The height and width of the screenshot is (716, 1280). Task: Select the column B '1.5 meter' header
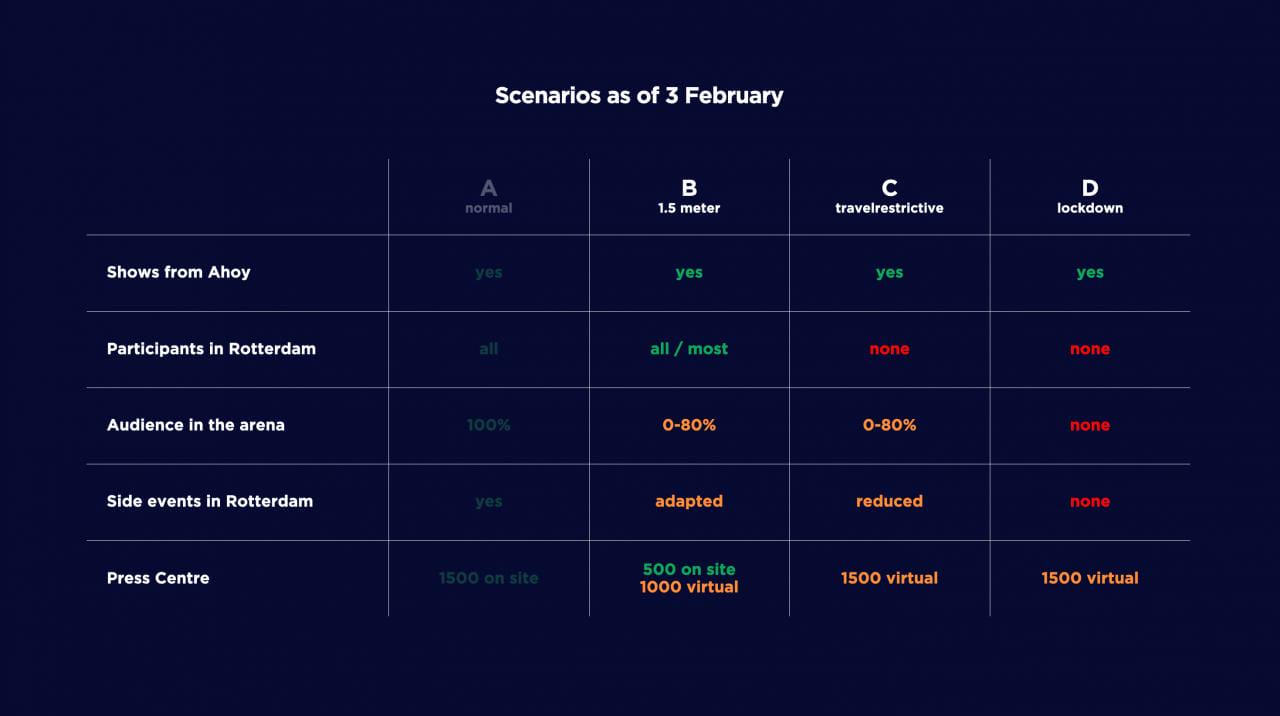coord(689,196)
